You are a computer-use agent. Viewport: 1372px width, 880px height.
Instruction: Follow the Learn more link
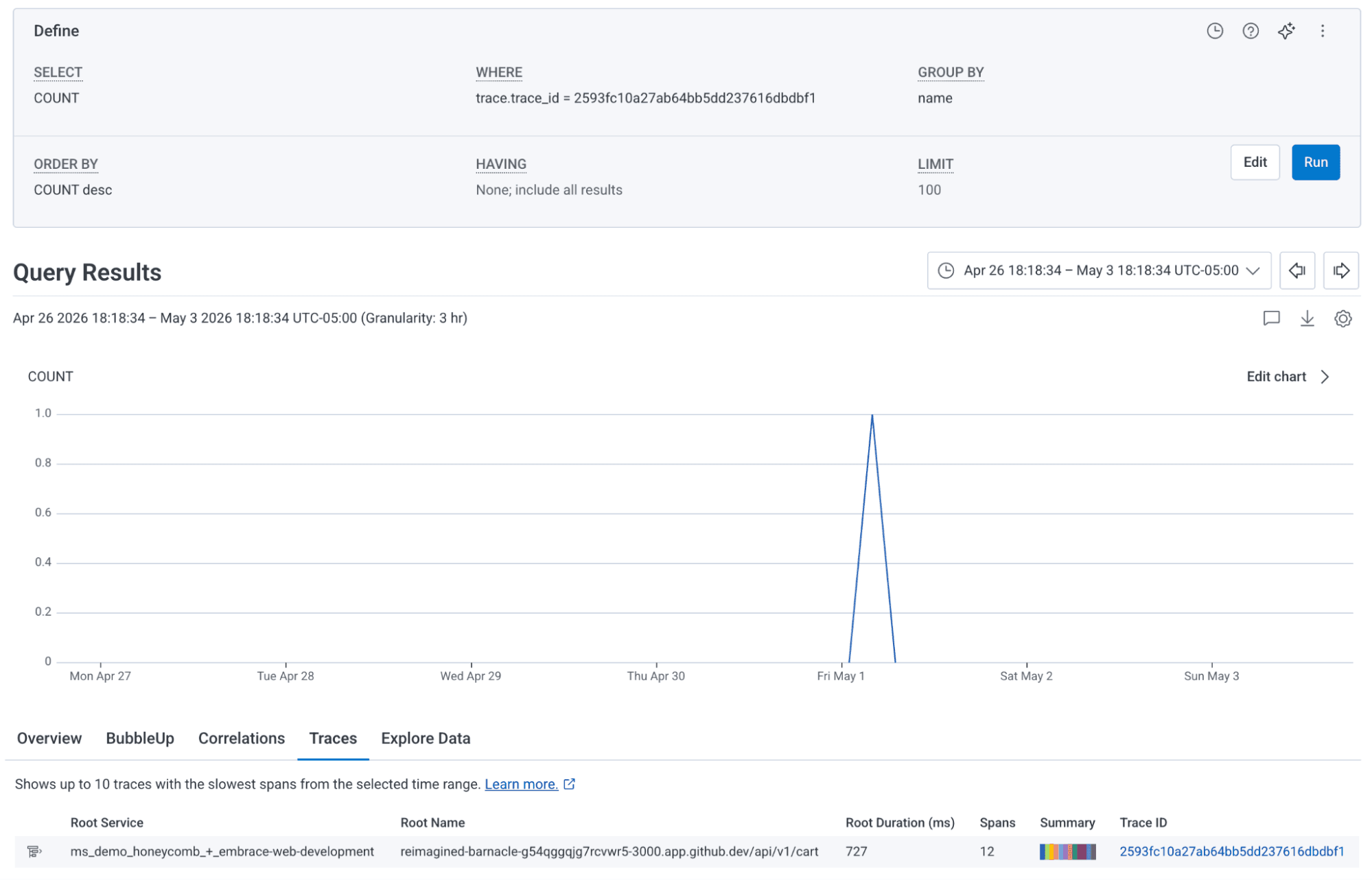point(521,785)
